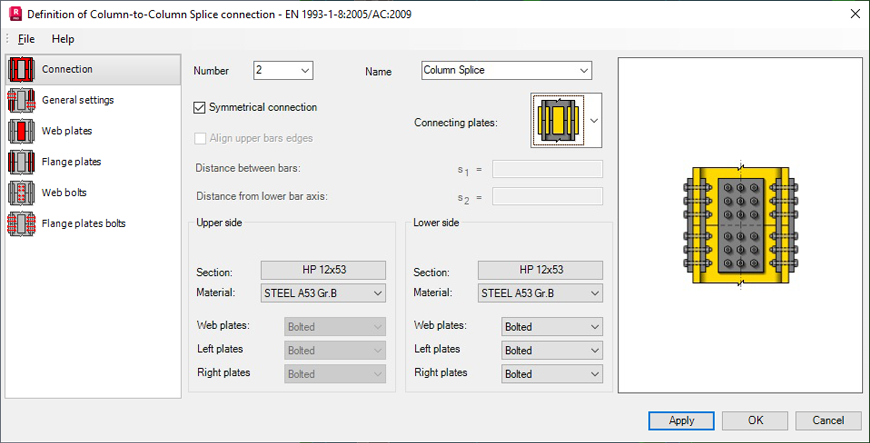The height and width of the screenshot is (443, 870).
Task: Click the Web bolts icon
Action: (x=22, y=193)
